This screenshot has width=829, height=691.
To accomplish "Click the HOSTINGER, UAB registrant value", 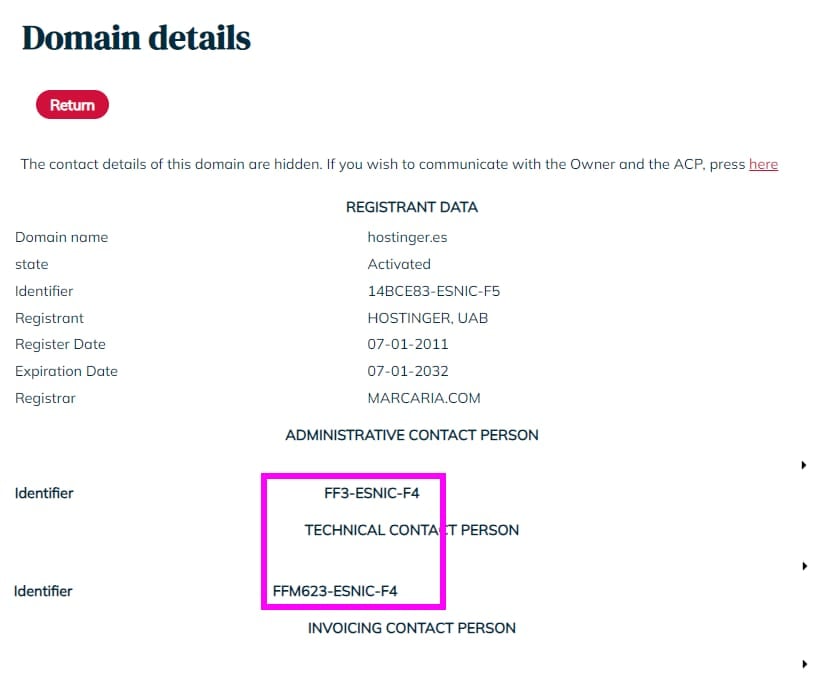I will [x=428, y=318].
